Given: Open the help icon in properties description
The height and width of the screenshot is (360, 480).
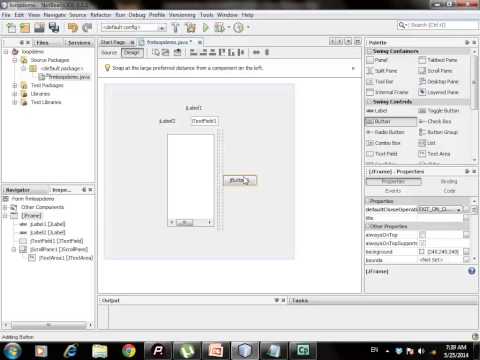Looking at the screenshot, I should click(x=472, y=271).
